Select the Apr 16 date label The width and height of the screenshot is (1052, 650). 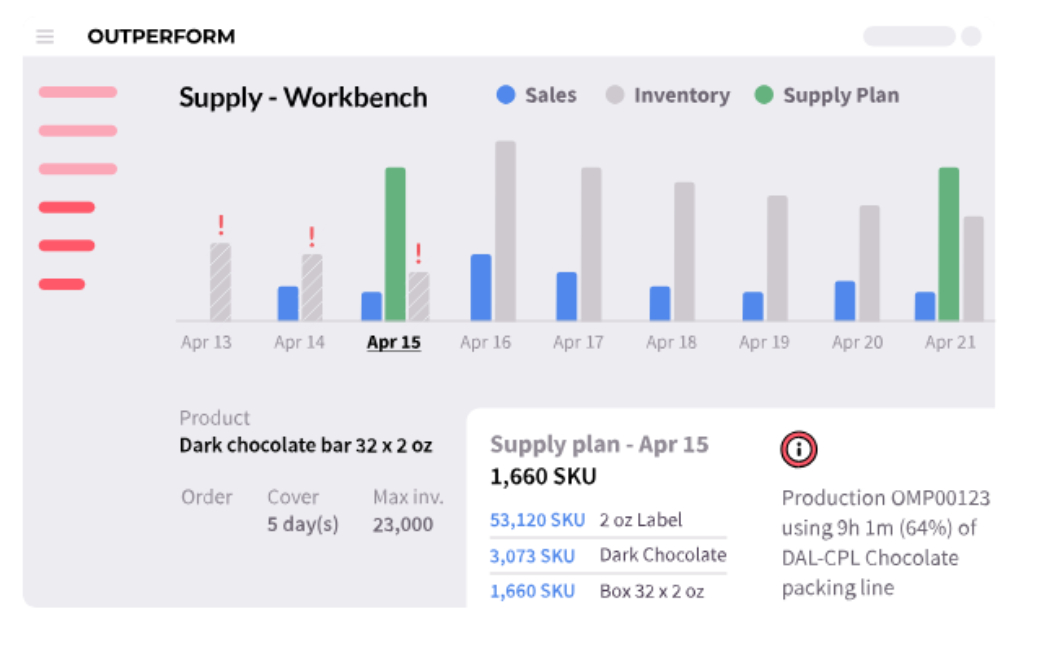pyautogui.click(x=485, y=342)
